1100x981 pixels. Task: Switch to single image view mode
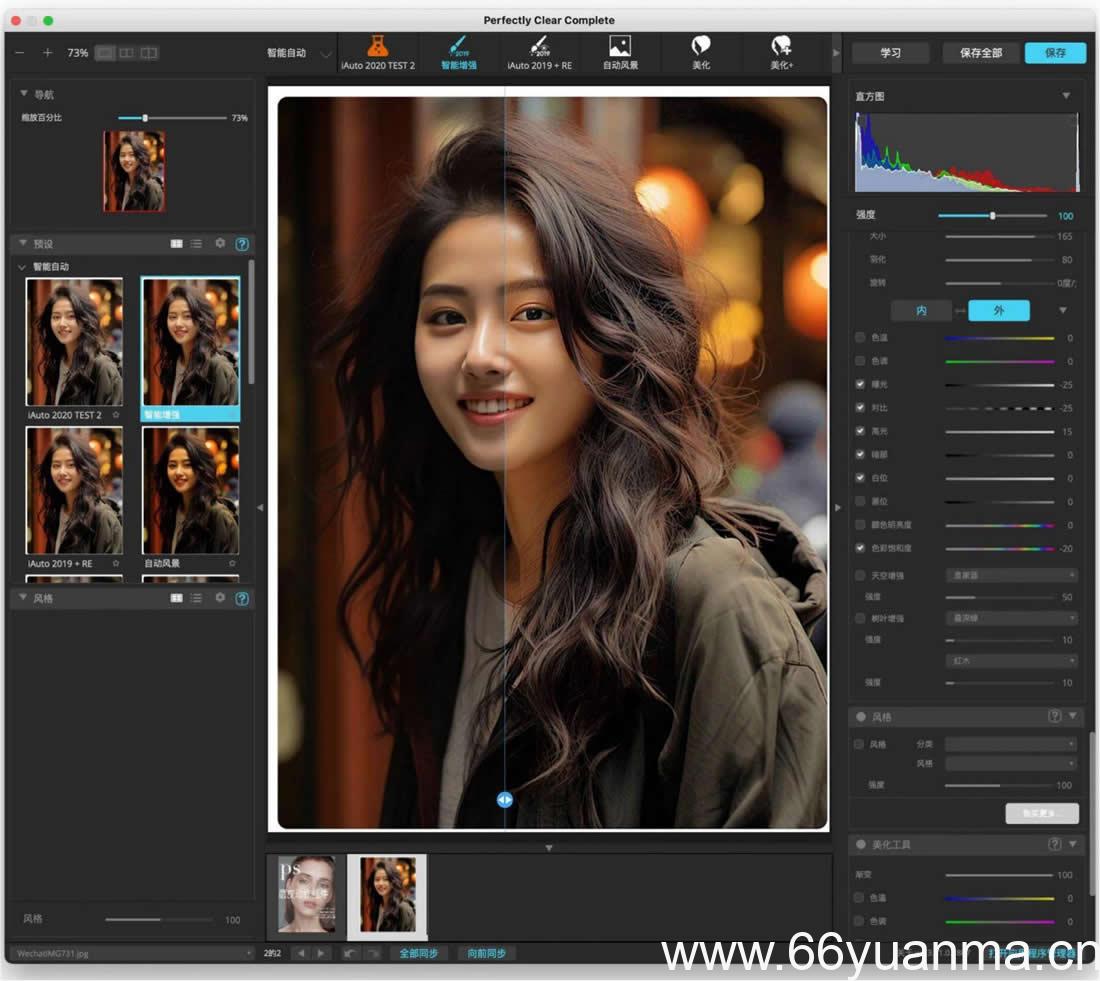pos(105,53)
